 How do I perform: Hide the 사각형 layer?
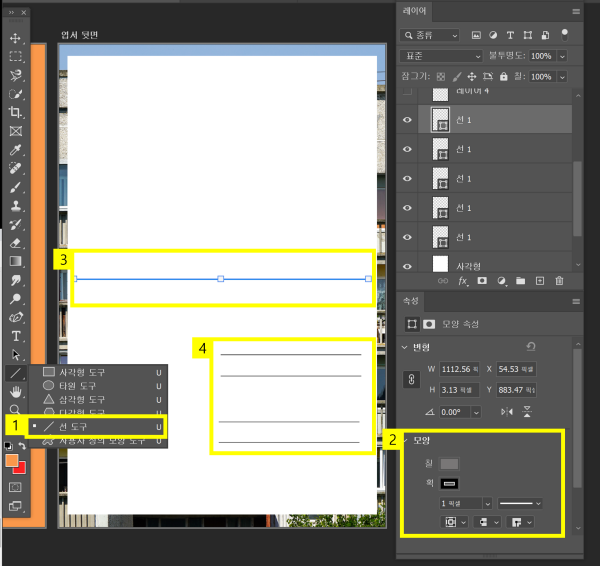tap(407, 266)
